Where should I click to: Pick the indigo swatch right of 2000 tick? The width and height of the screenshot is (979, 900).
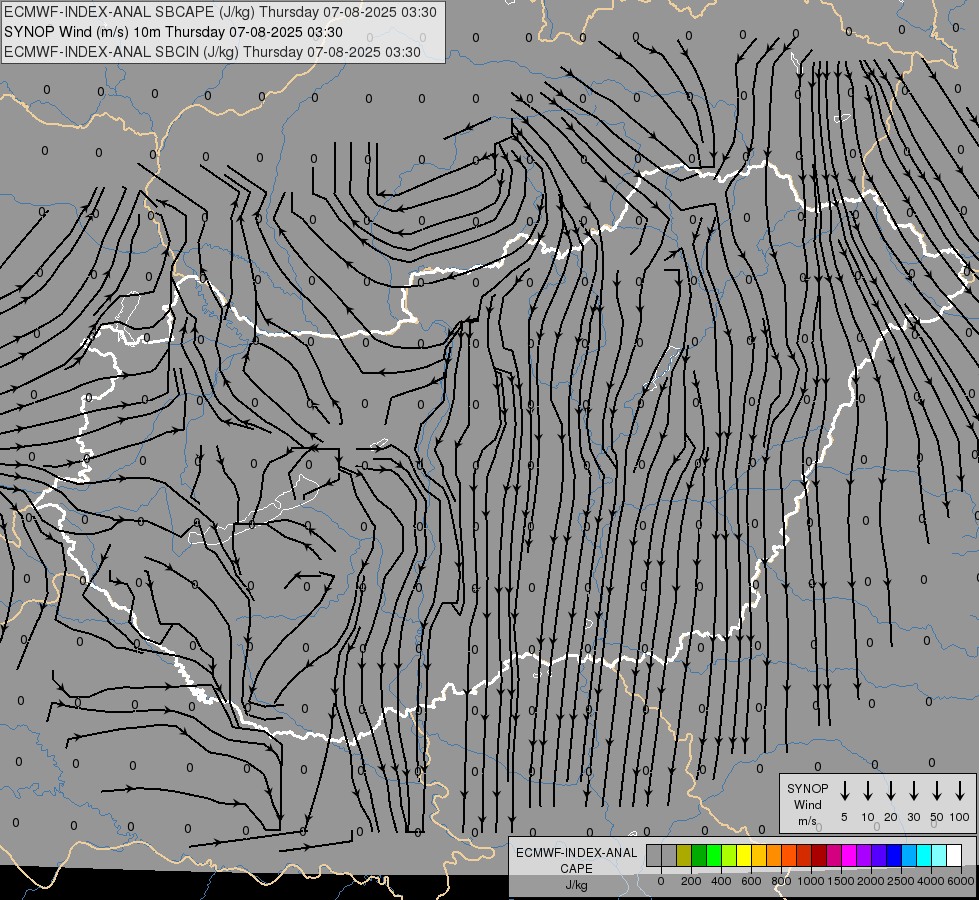tap(879, 855)
